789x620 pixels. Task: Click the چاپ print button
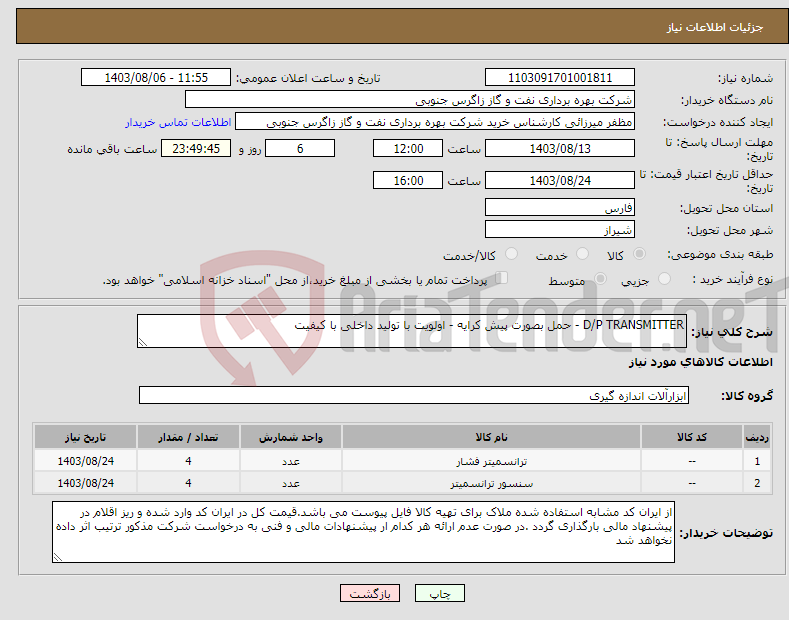pyautogui.click(x=440, y=594)
